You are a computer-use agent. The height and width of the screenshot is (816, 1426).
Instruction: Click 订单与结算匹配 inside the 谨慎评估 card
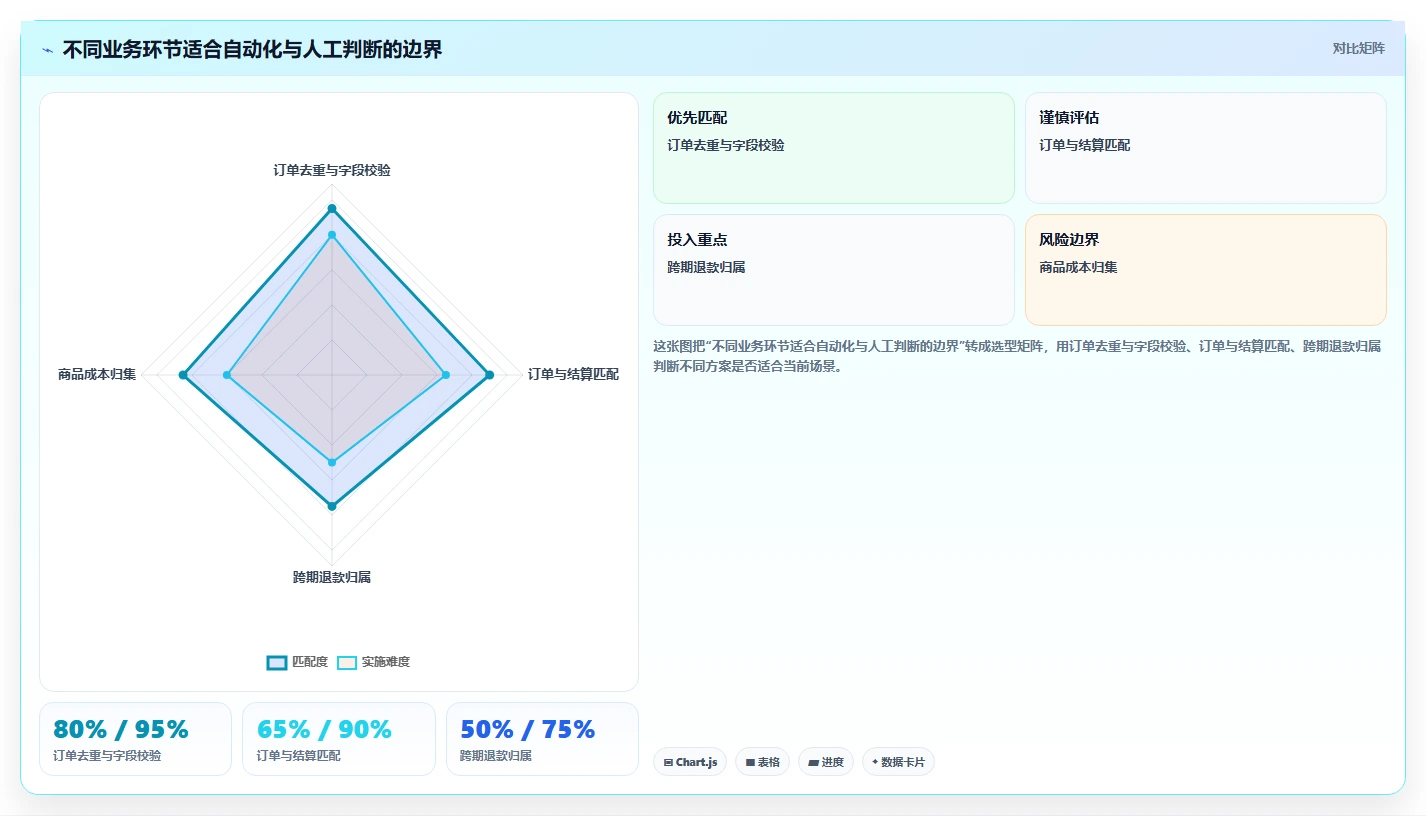point(1085,145)
